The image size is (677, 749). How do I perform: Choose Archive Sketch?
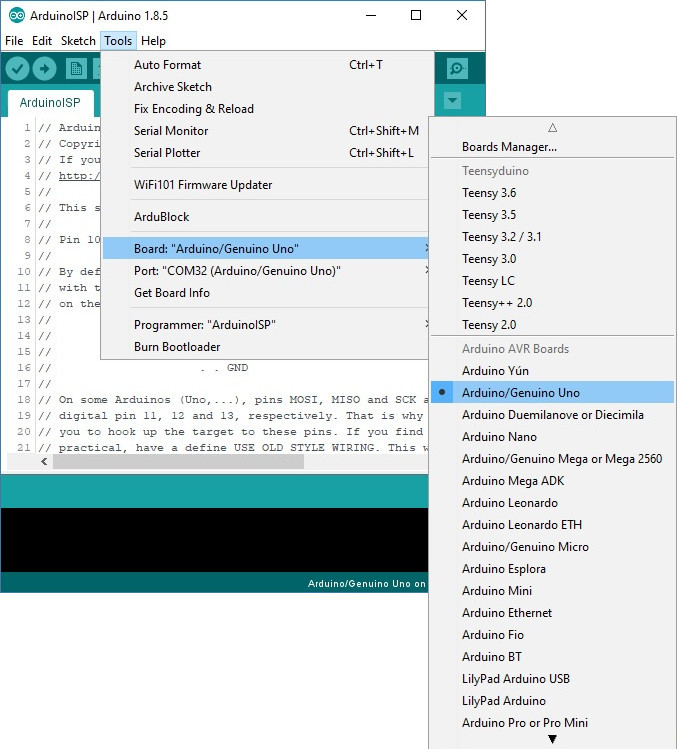(x=266, y=87)
